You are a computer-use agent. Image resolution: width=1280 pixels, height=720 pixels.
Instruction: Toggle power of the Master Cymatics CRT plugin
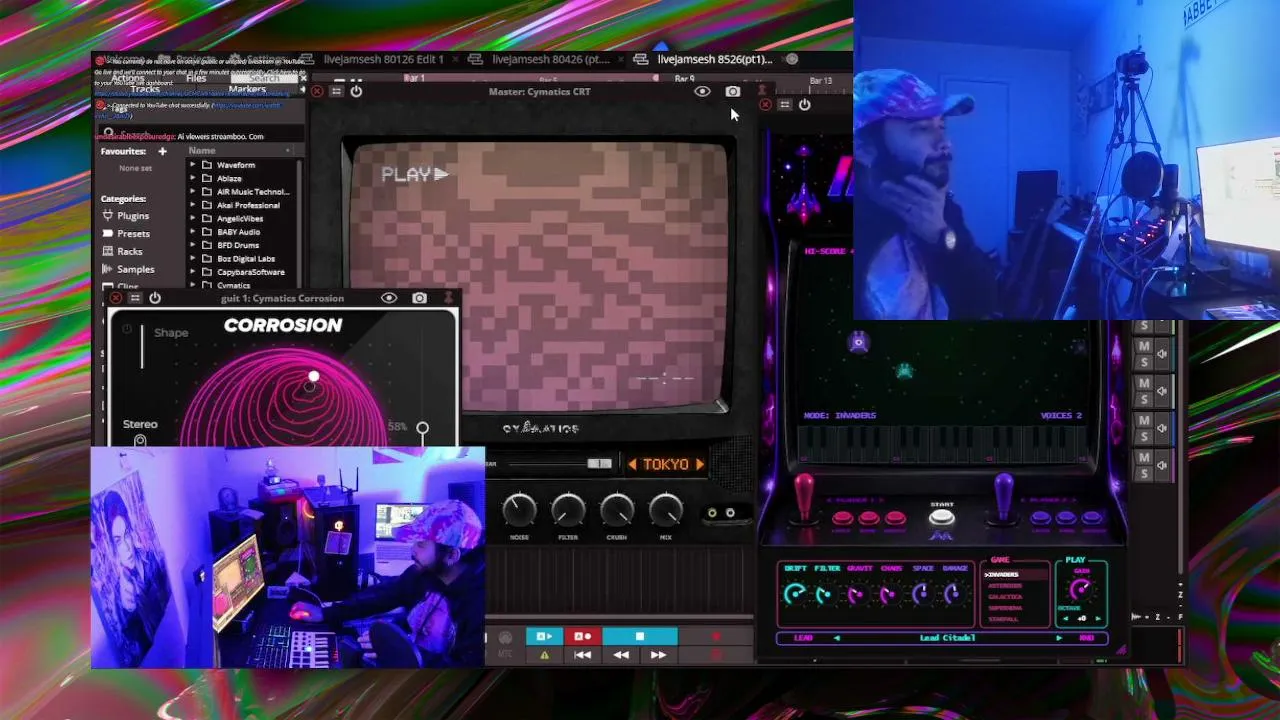tap(356, 91)
